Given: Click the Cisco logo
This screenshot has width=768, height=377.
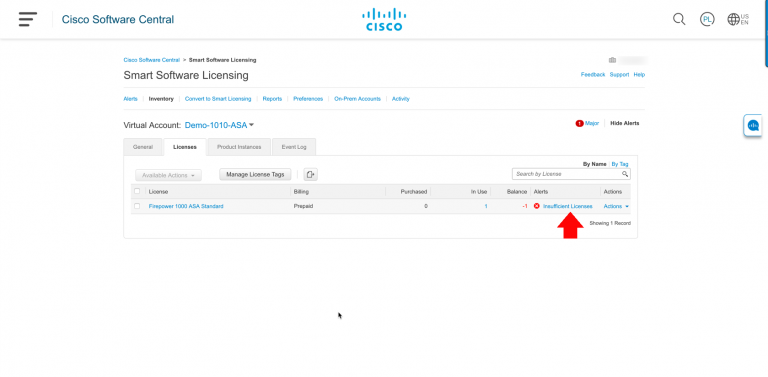Looking at the screenshot, I should pyautogui.click(x=384, y=19).
